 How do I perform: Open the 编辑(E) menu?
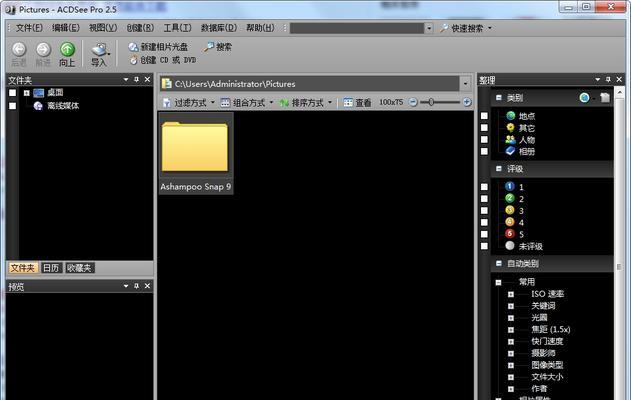click(66, 28)
